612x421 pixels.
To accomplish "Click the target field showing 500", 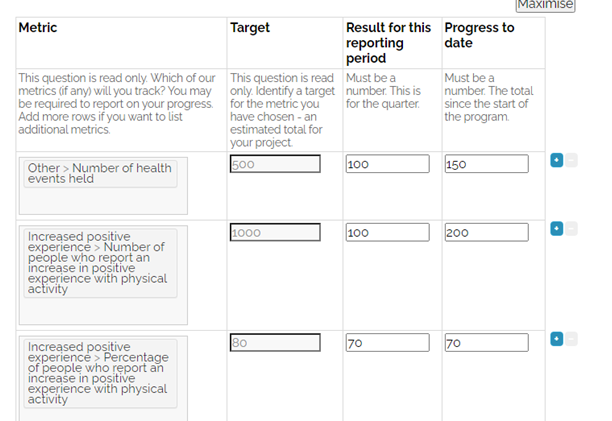I will 275,164.
